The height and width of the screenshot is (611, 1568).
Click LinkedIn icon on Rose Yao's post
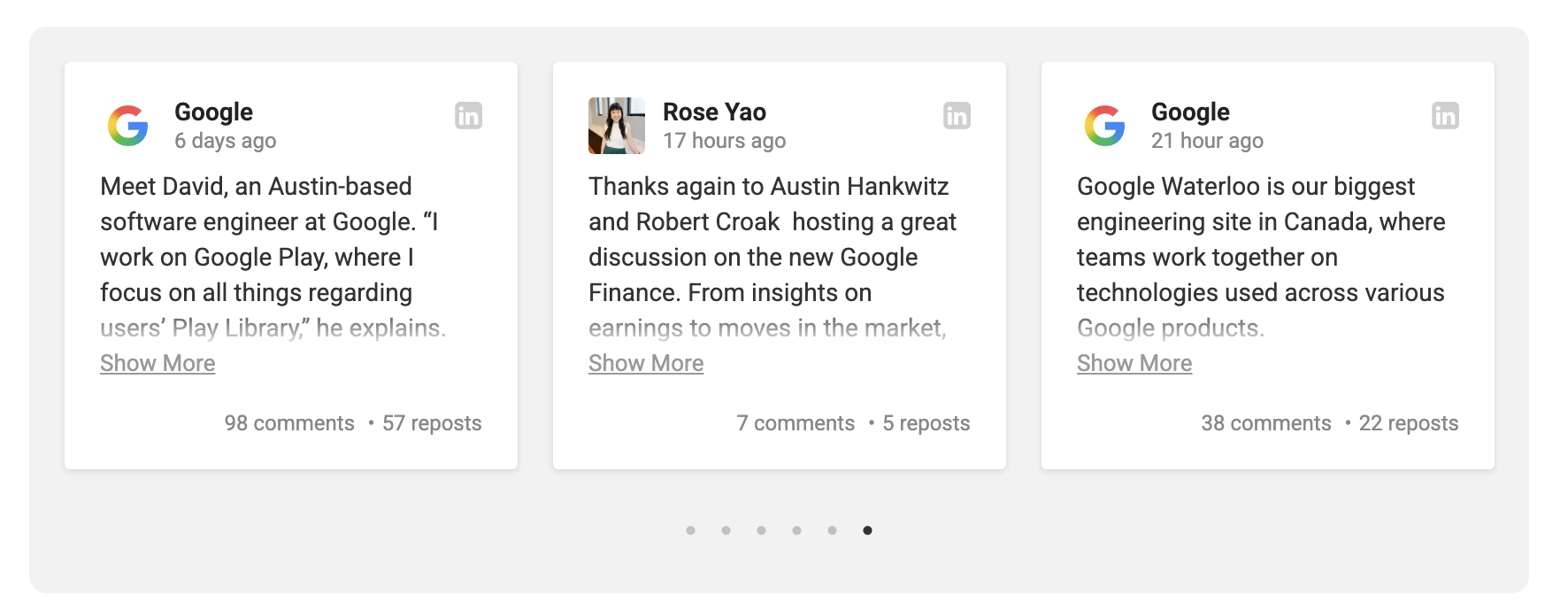[x=957, y=116]
